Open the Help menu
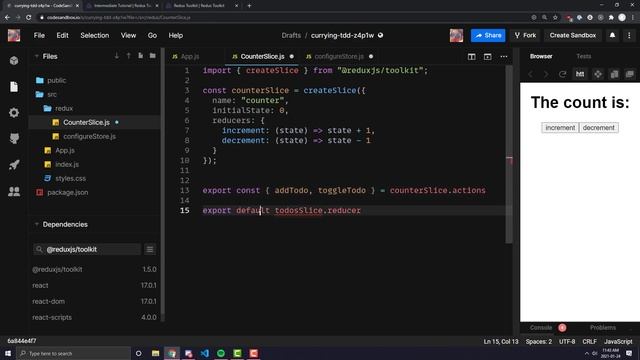The image size is (640, 360). point(176,36)
